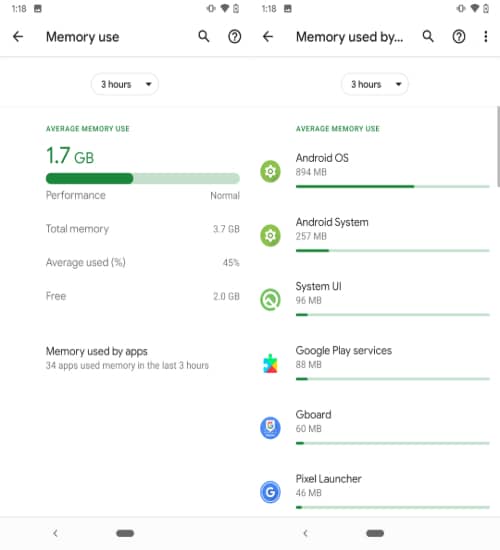Image resolution: width=500 pixels, height=550 pixels.
Task: Select the Android OS label
Action: click(x=322, y=158)
